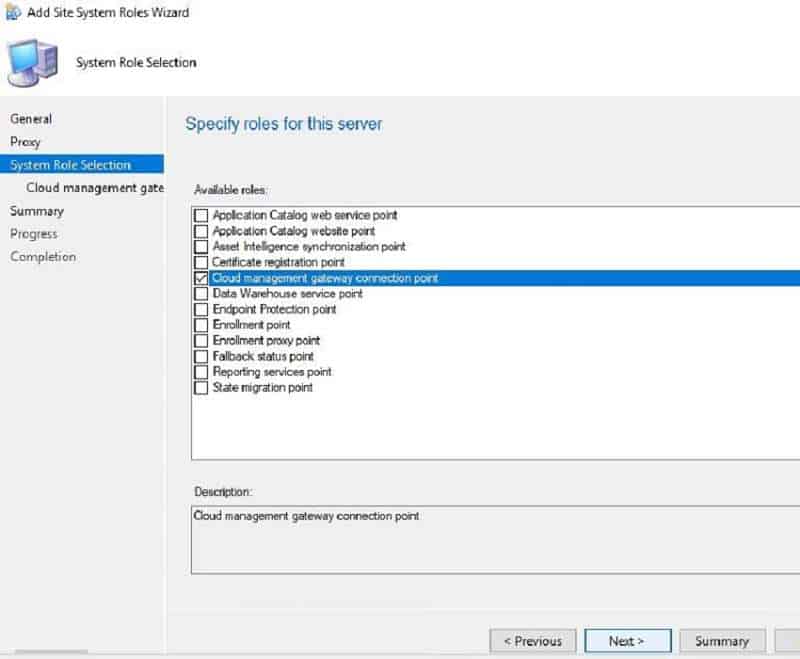The width and height of the screenshot is (800, 659).
Task: Tick Asset Intelligence synchronization point checkbox
Action: tap(201, 247)
